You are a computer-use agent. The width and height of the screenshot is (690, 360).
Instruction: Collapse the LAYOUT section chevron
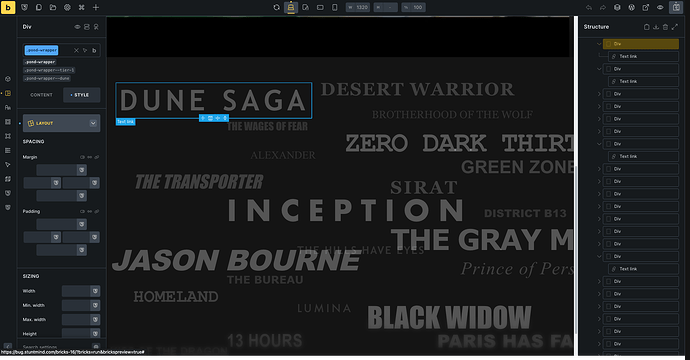click(x=93, y=123)
